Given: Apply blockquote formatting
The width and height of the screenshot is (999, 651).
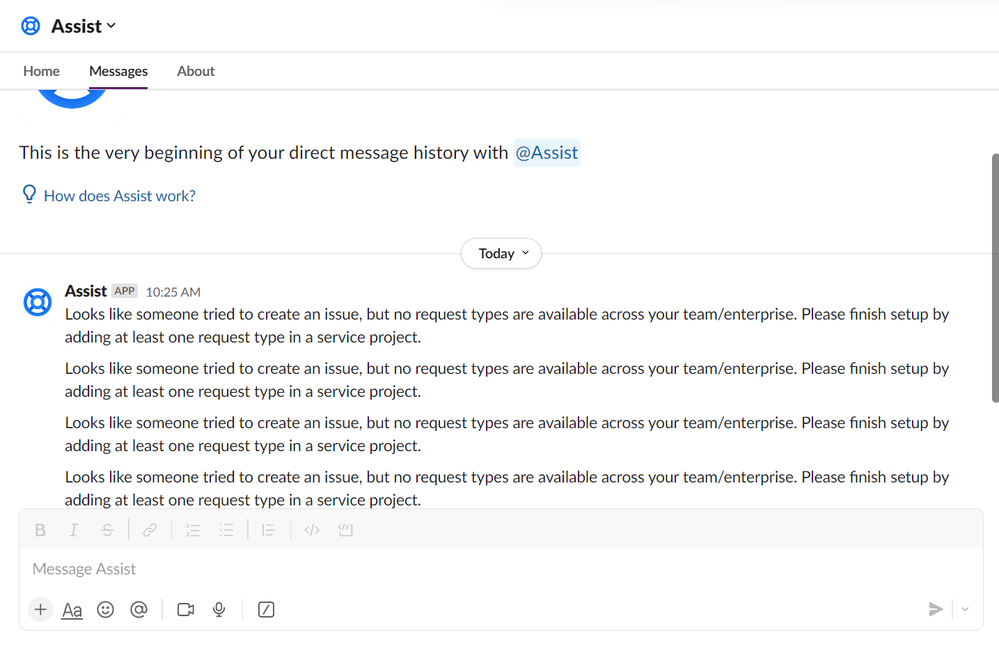Looking at the screenshot, I should click(269, 530).
